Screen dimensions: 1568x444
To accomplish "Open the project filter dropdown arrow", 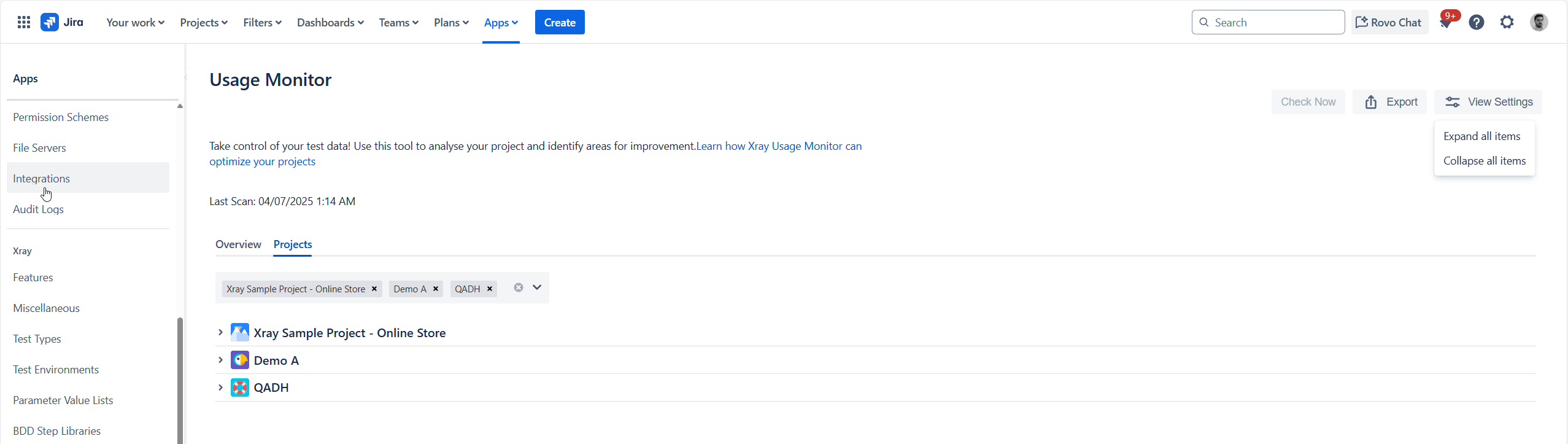I will click(x=537, y=287).
